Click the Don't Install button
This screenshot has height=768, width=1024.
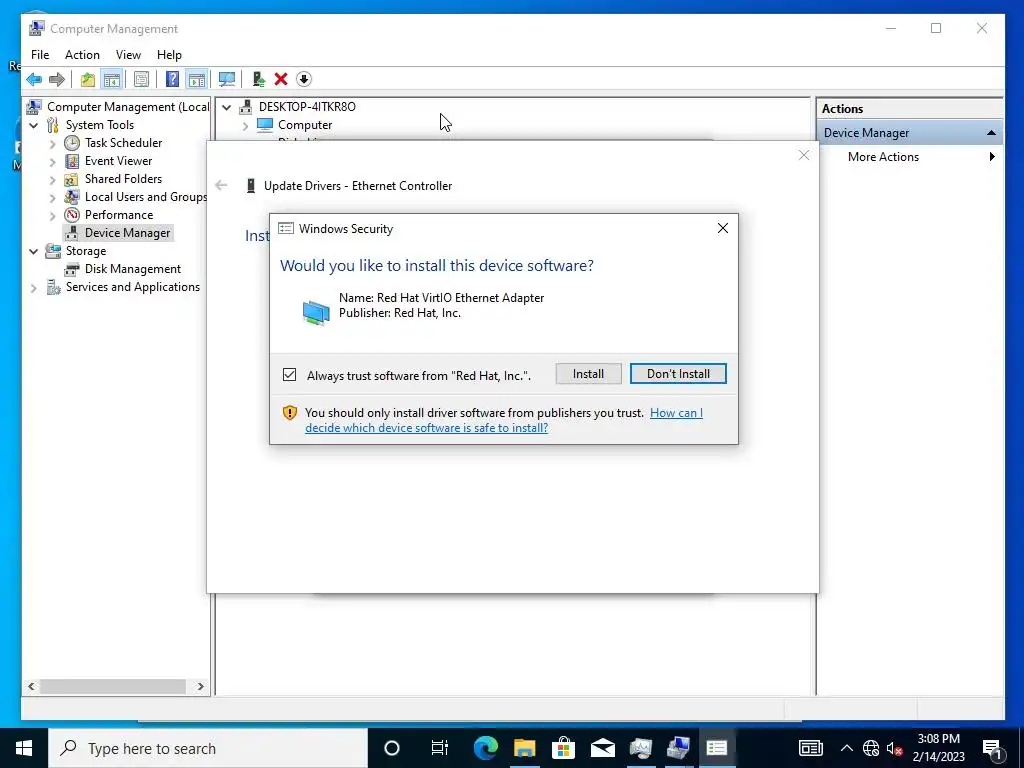tap(678, 374)
